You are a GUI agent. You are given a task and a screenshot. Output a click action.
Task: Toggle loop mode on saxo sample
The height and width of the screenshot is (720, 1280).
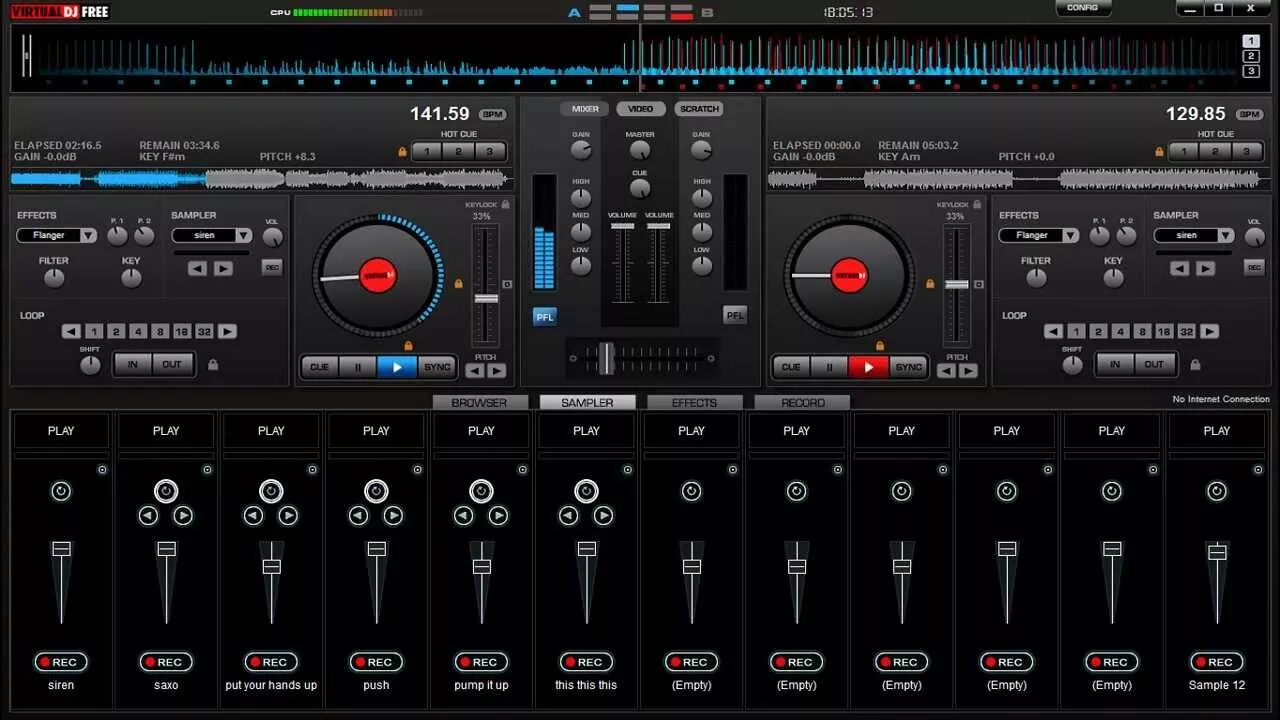coord(166,491)
